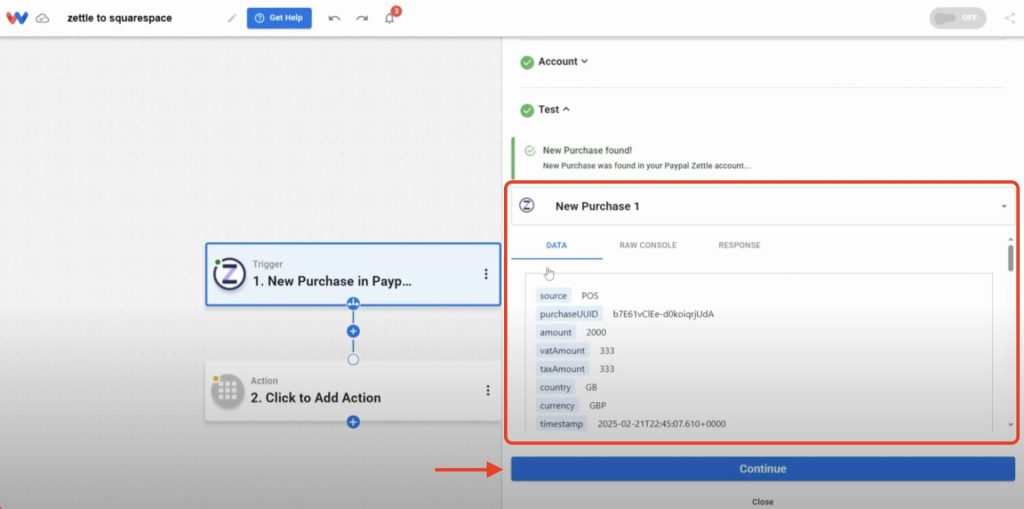Click the cloud save status icon
1024x509 pixels.
(42, 18)
